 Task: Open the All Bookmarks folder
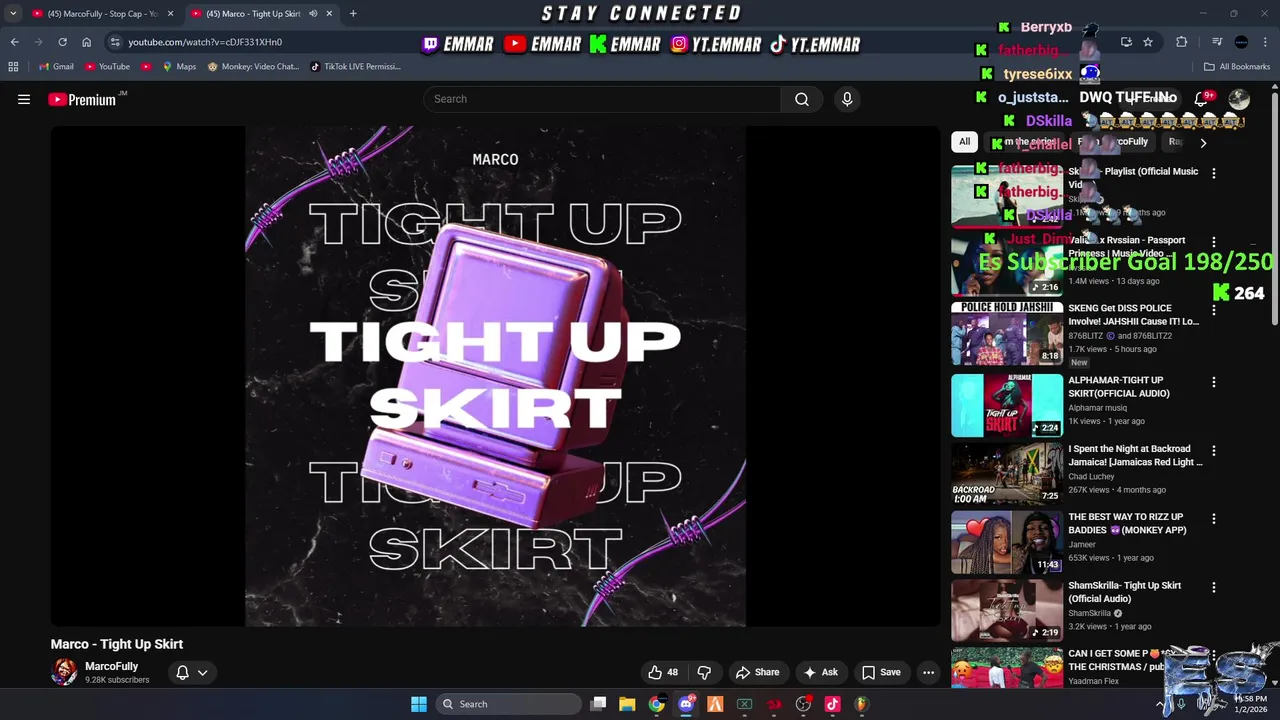[x=1237, y=67]
